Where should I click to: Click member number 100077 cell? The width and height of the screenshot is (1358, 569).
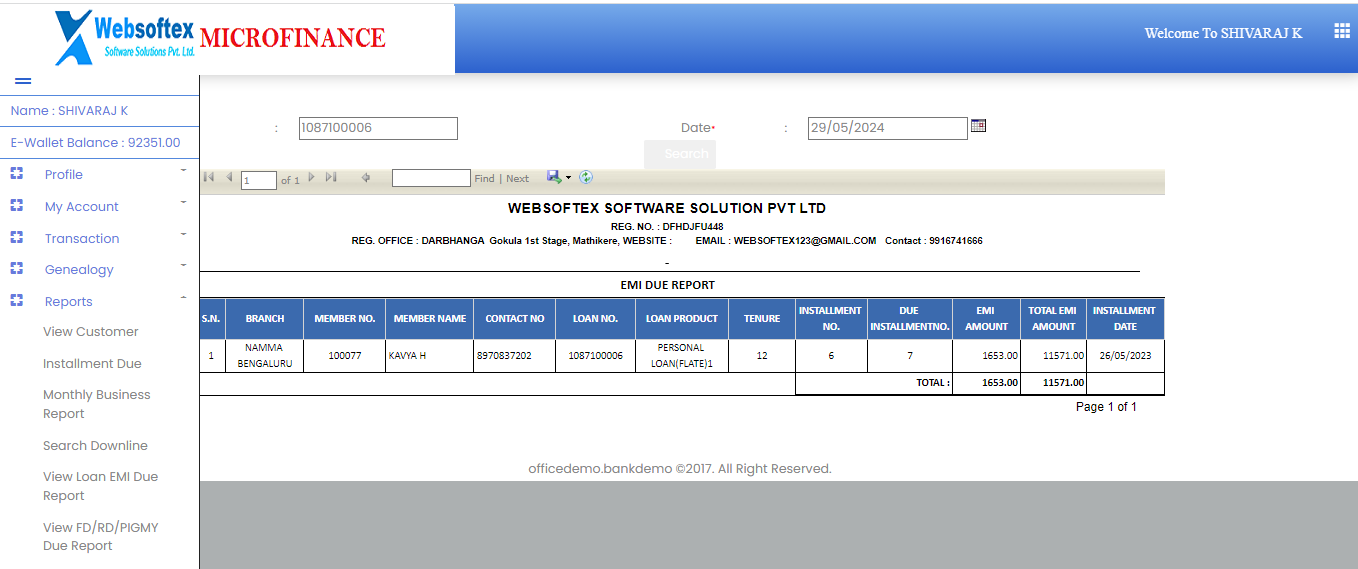344,355
